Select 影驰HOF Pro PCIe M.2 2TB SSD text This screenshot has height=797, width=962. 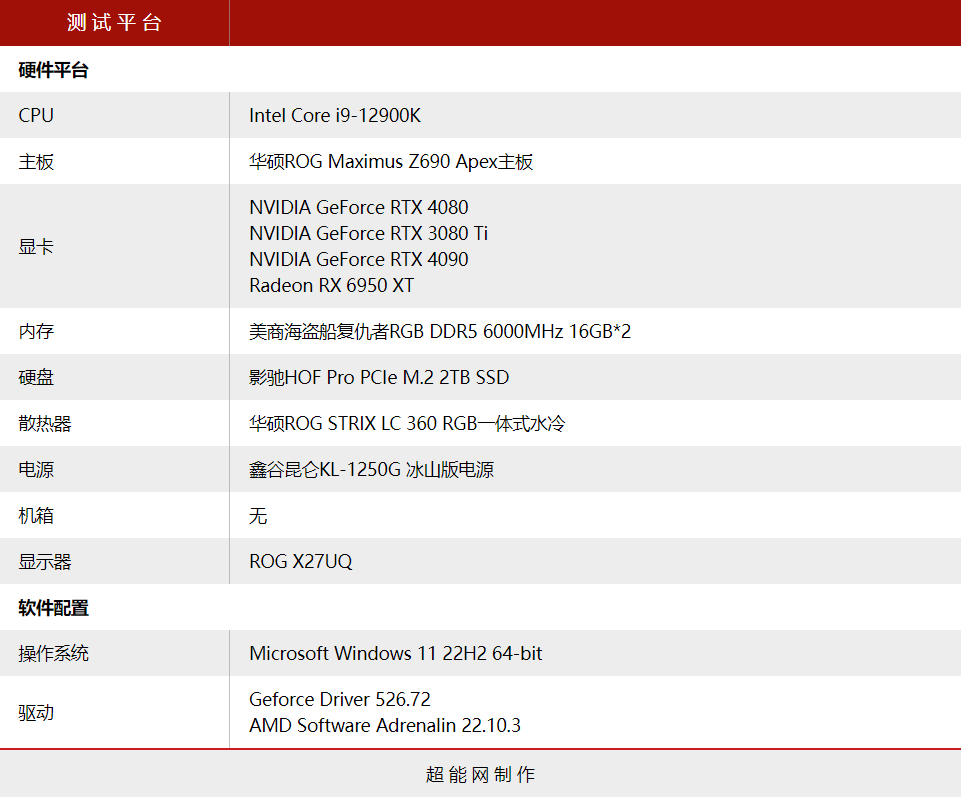[379, 377]
